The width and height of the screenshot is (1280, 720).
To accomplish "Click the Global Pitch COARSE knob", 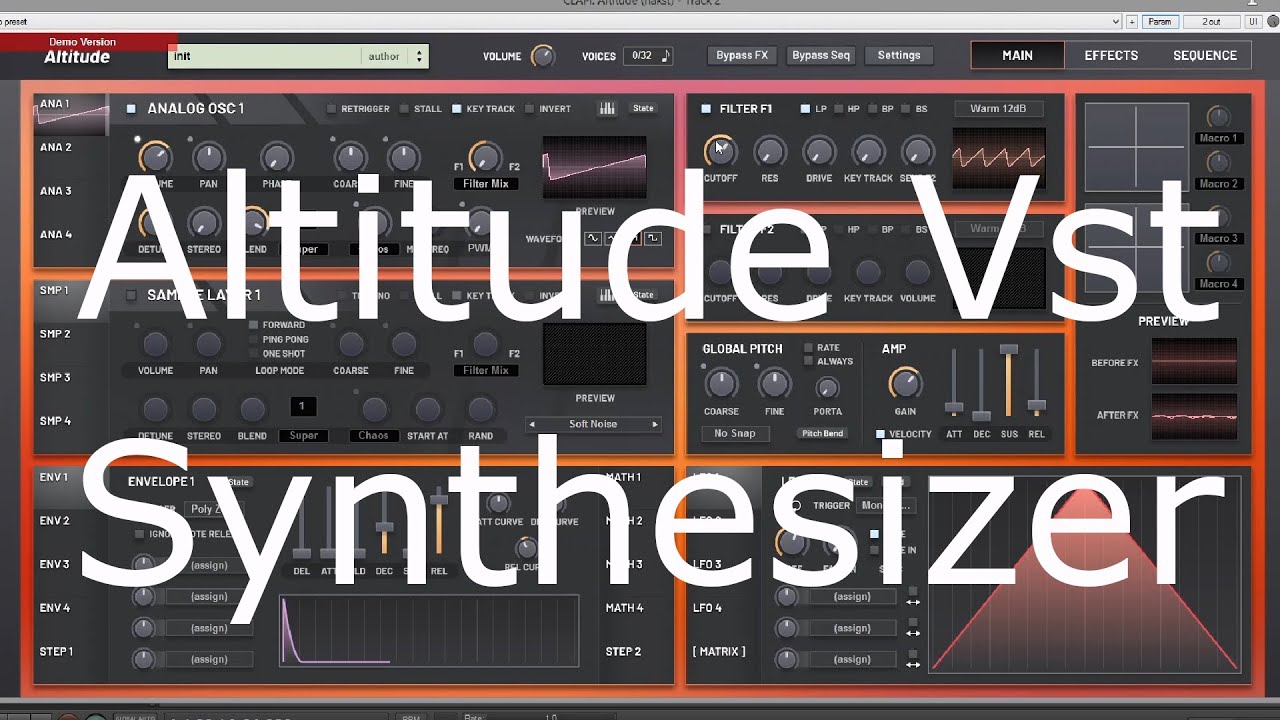I will [721, 382].
